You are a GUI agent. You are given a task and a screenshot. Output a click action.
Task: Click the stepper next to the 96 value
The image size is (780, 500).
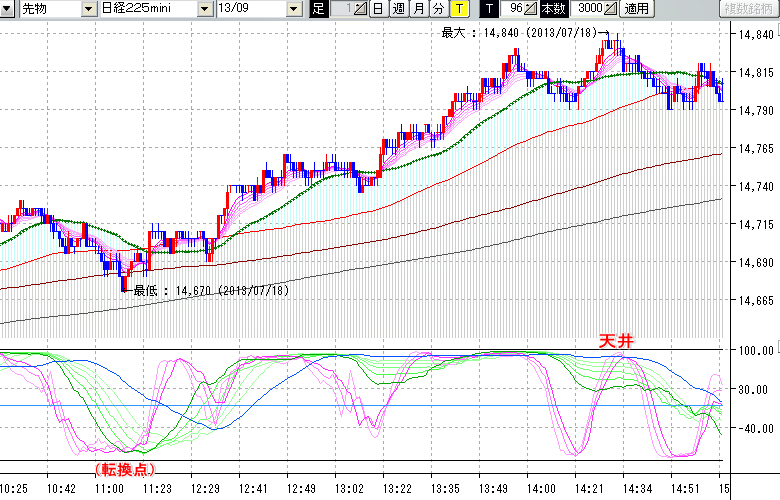point(531,9)
